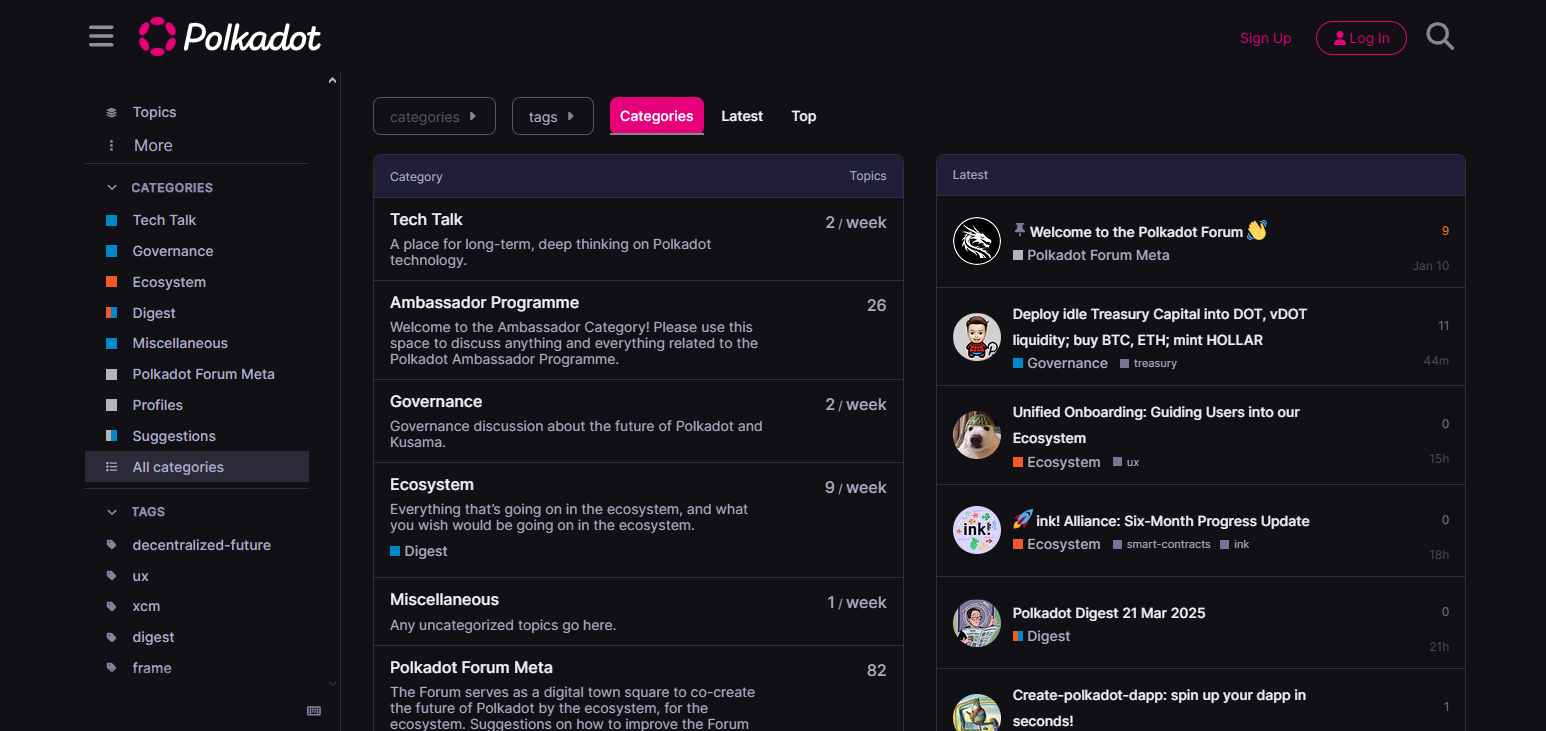Select Digest in sidebar categories

(197, 313)
